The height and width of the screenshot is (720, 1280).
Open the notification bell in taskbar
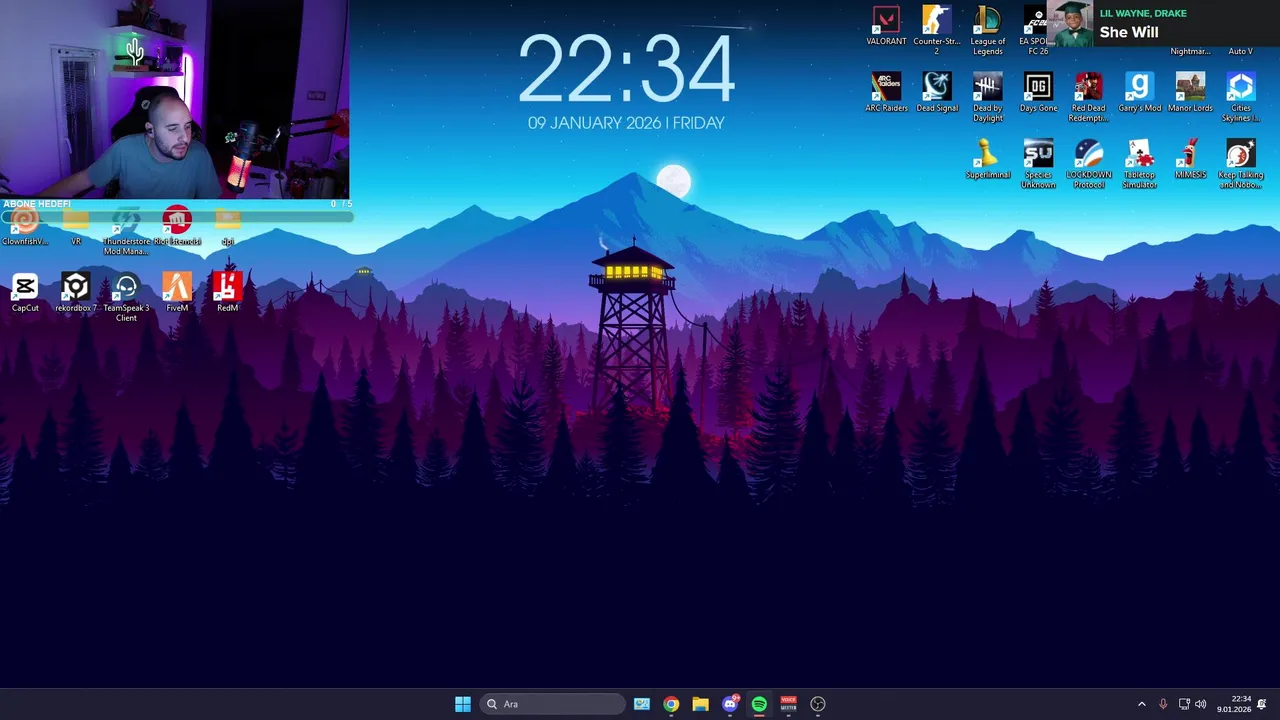pos(1262,704)
